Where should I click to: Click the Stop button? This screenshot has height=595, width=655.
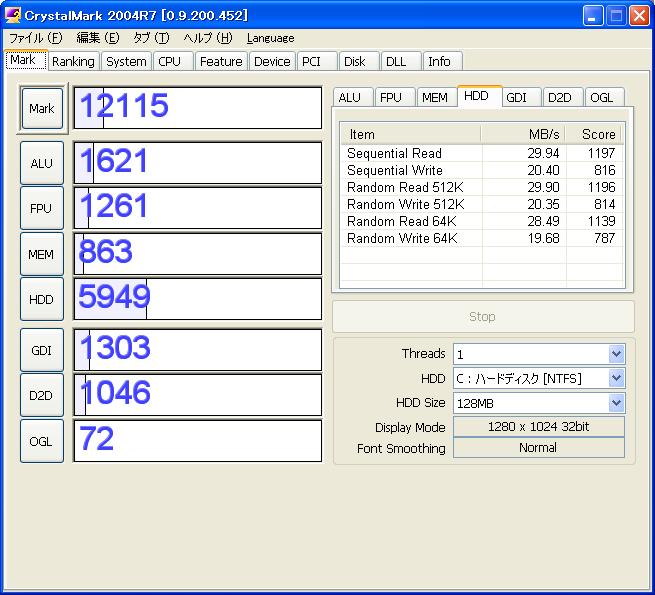click(x=483, y=316)
